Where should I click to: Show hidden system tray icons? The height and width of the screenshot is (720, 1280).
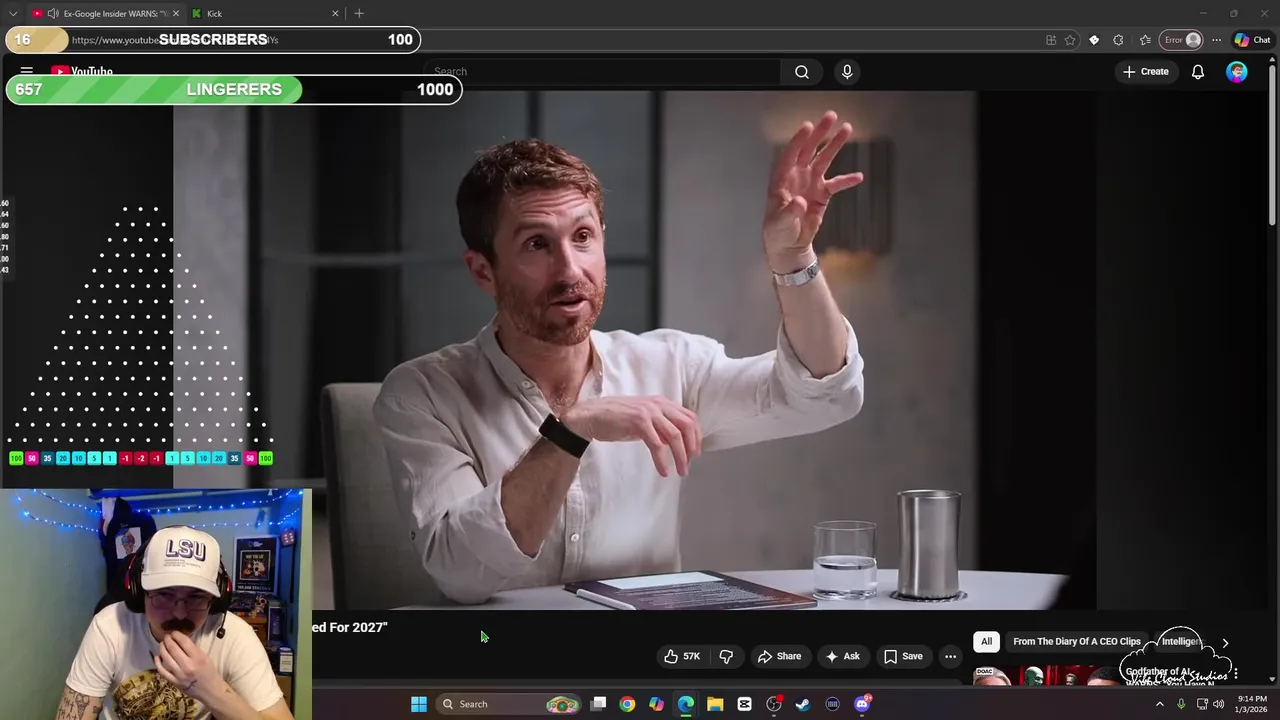[x=1160, y=704]
